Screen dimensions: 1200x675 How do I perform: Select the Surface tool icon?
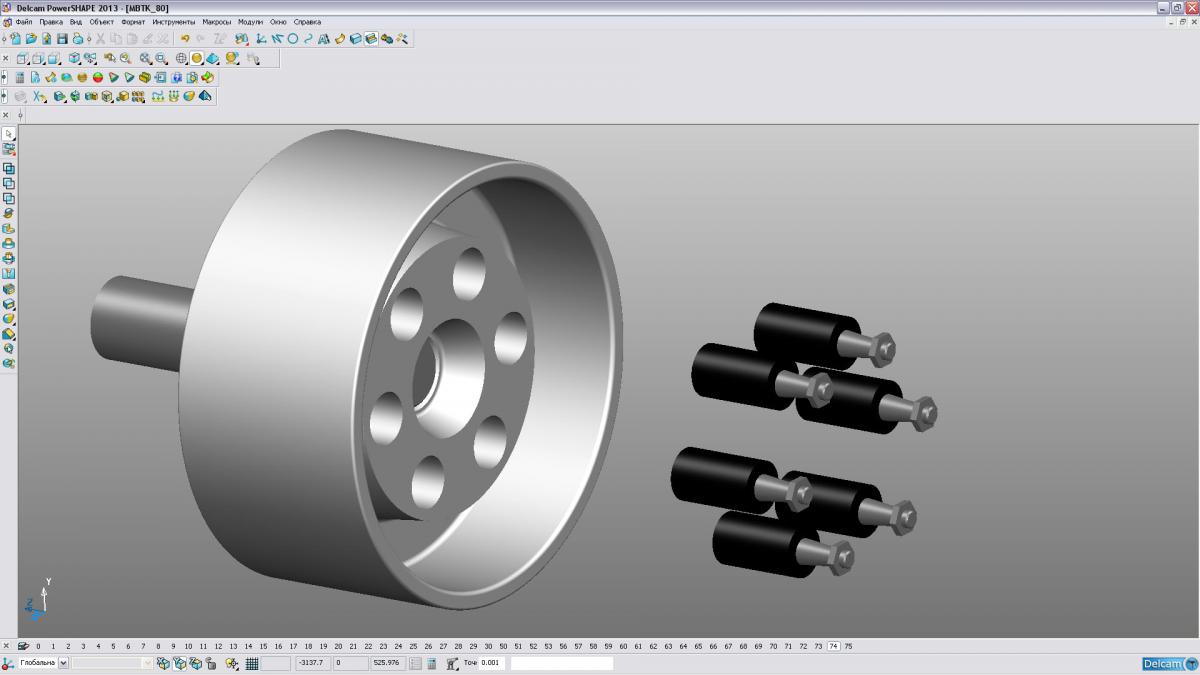point(340,38)
